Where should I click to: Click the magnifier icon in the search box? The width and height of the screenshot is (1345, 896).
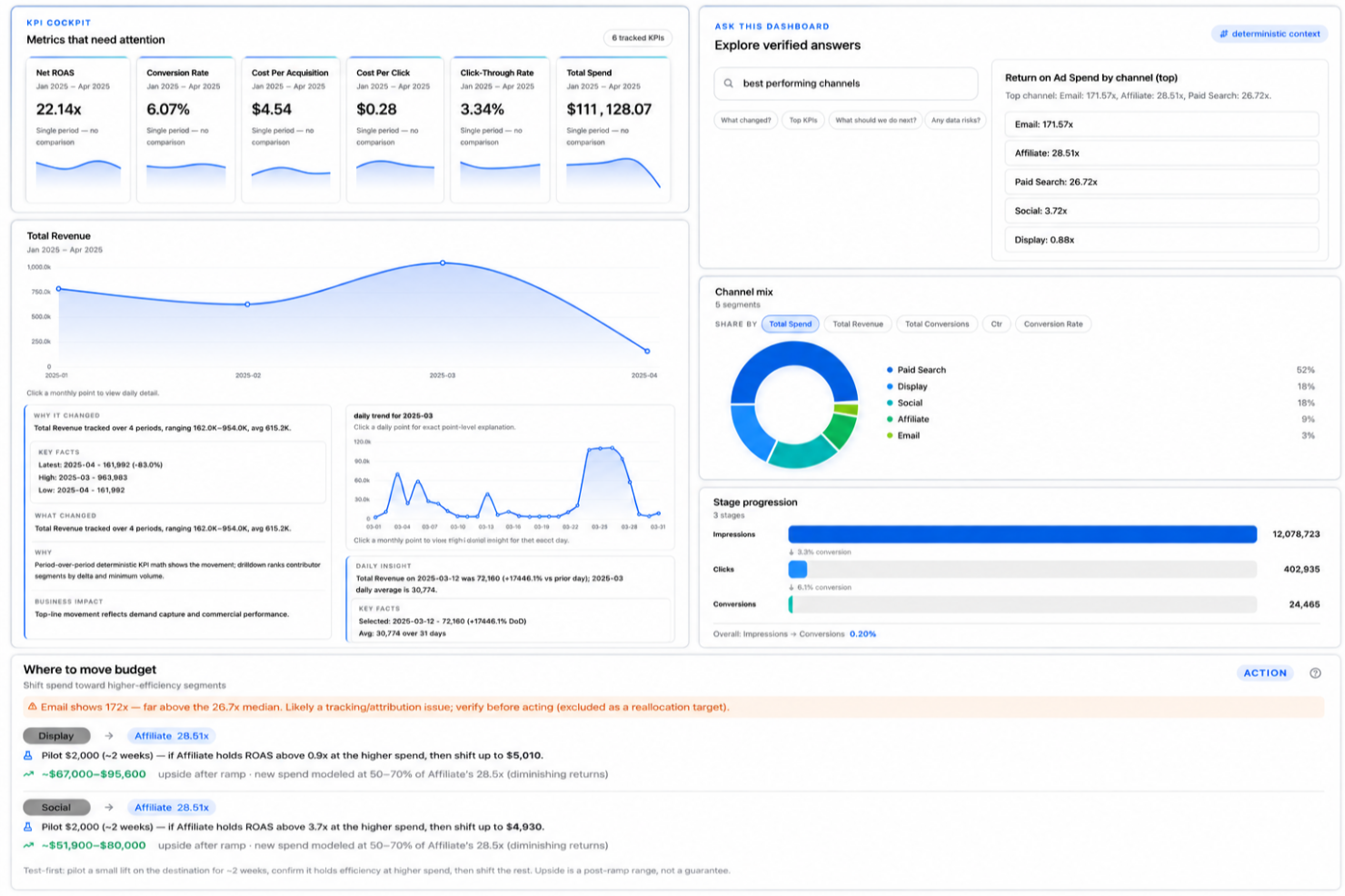728,84
